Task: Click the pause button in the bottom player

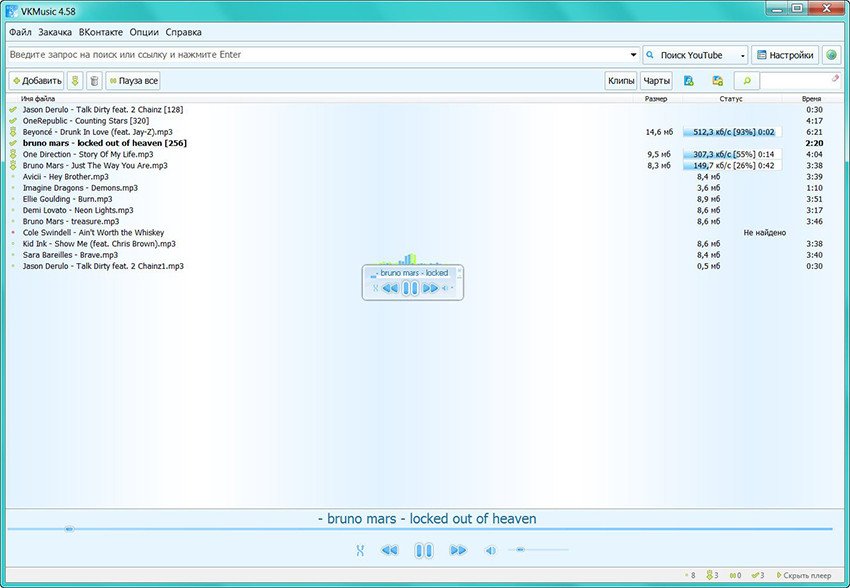Action: coord(424,550)
